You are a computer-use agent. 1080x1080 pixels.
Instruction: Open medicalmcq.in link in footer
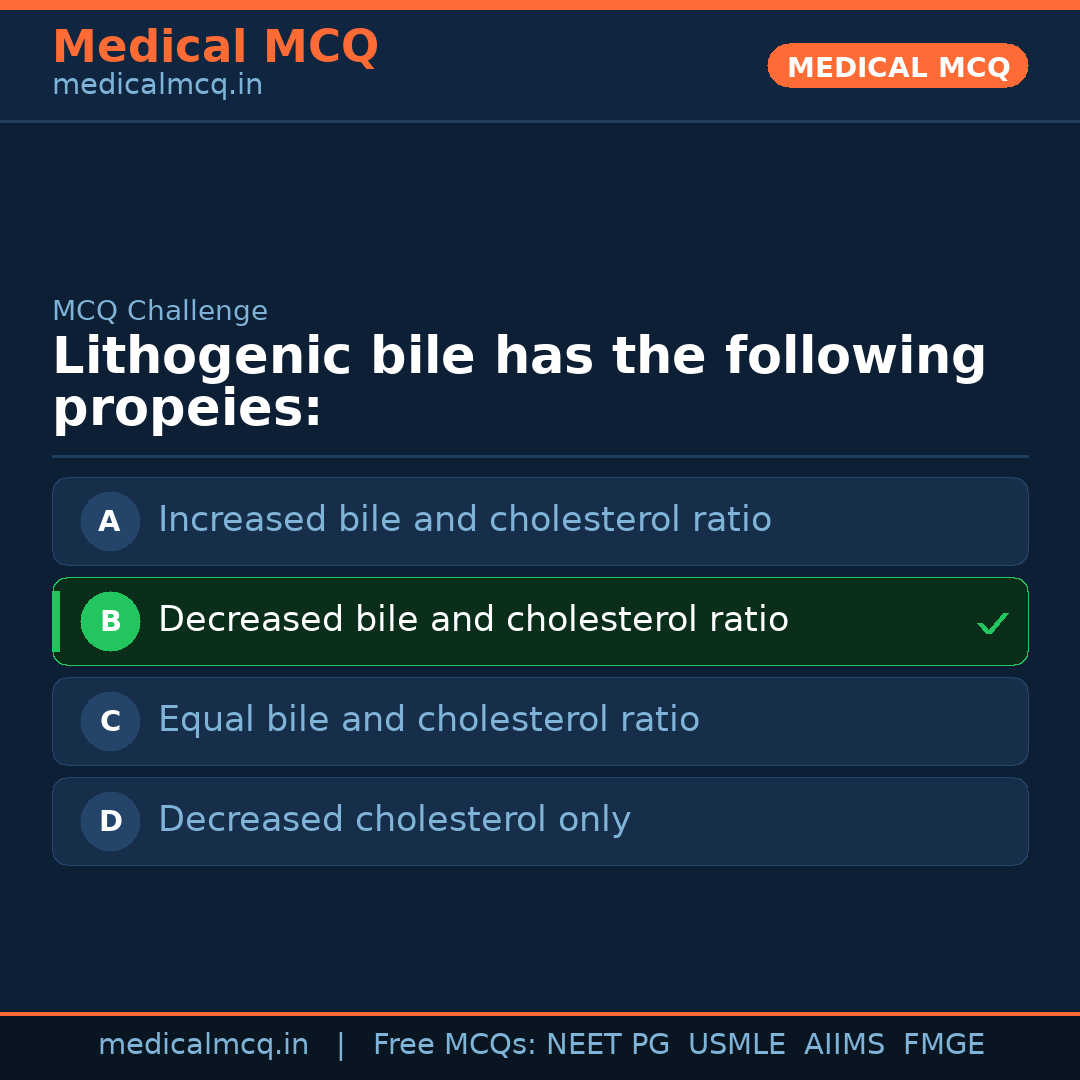203,1045
